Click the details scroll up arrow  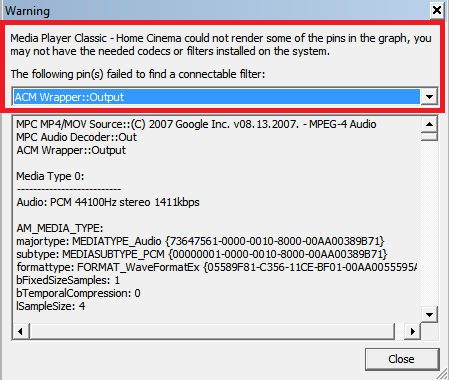tap(429, 124)
